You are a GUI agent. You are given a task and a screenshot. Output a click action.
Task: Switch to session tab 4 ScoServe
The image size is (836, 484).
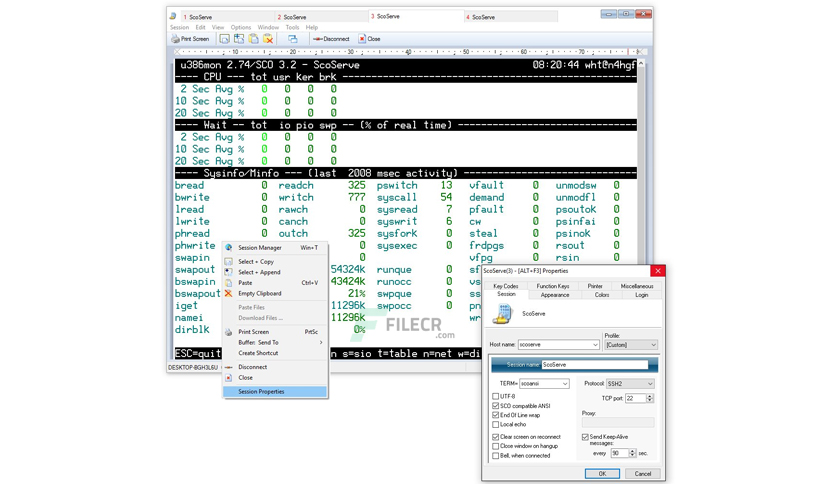(x=511, y=17)
